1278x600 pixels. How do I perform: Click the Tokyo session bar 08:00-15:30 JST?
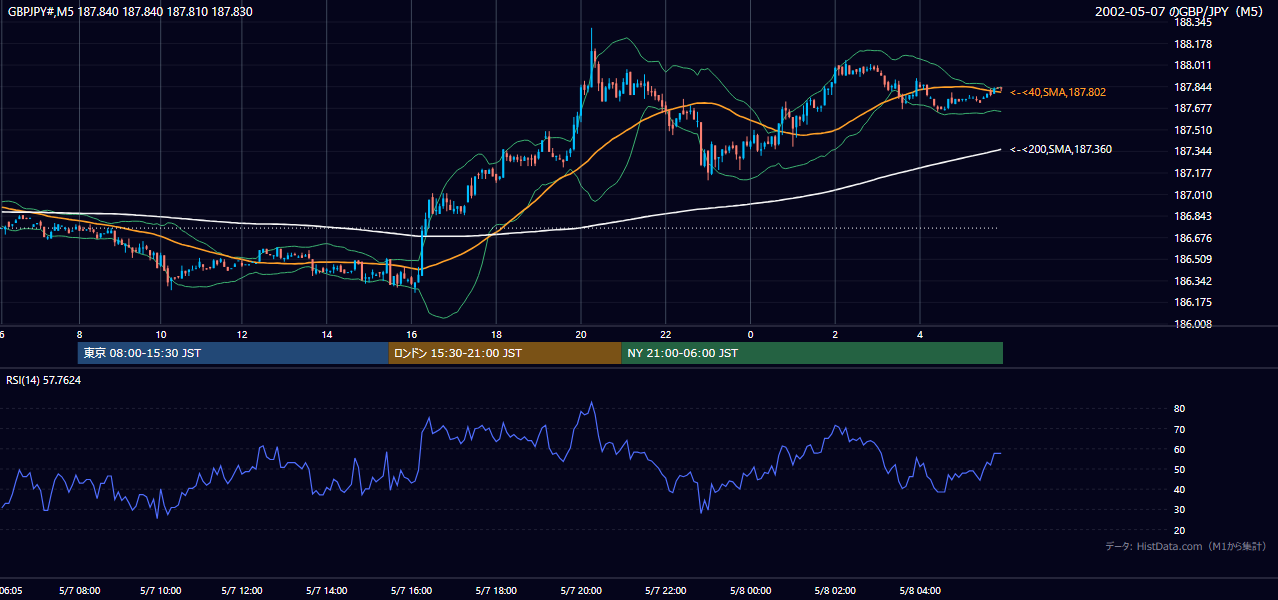(x=233, y=353)
